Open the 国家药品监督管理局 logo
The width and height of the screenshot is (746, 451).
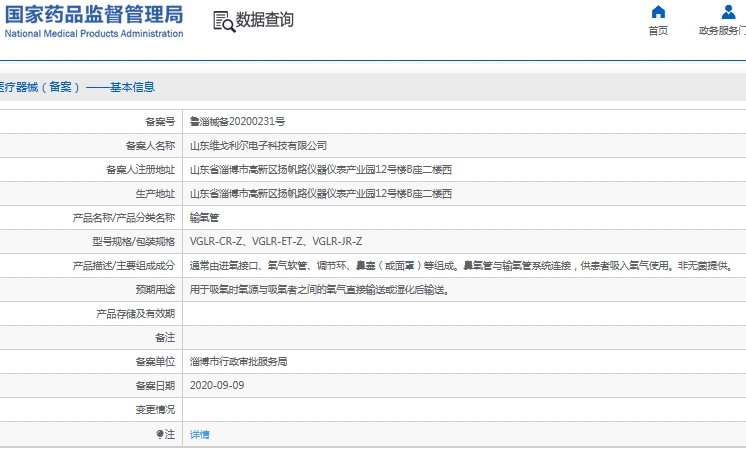pos(94,21)
